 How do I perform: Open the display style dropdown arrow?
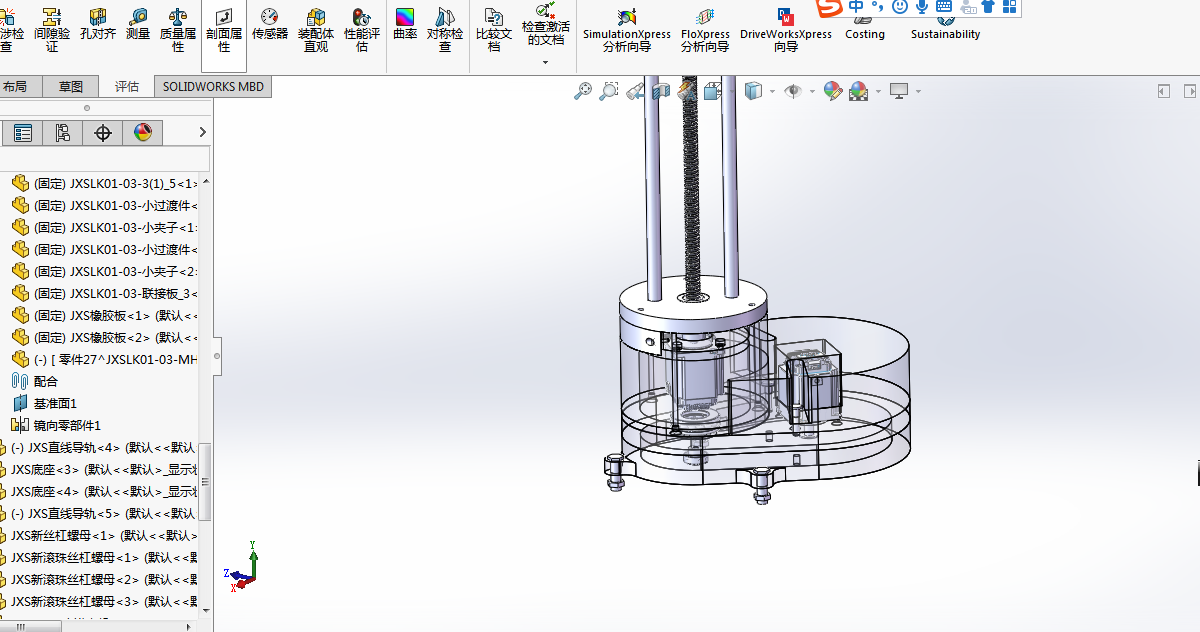[x=773, y=92]
